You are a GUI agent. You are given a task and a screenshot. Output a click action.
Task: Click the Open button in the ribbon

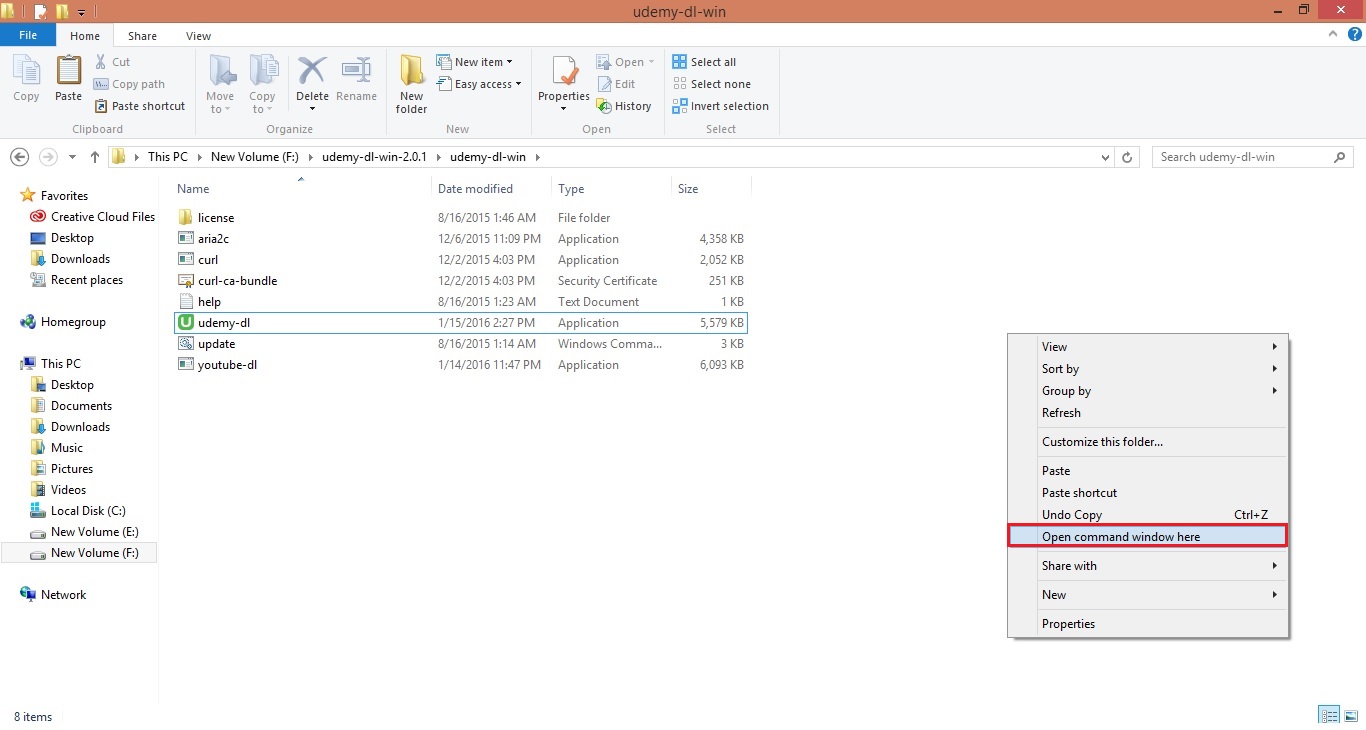(x=625, y=62)
